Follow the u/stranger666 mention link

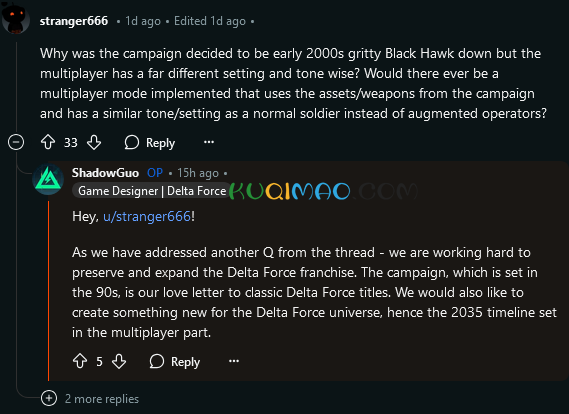coord(147,217)
